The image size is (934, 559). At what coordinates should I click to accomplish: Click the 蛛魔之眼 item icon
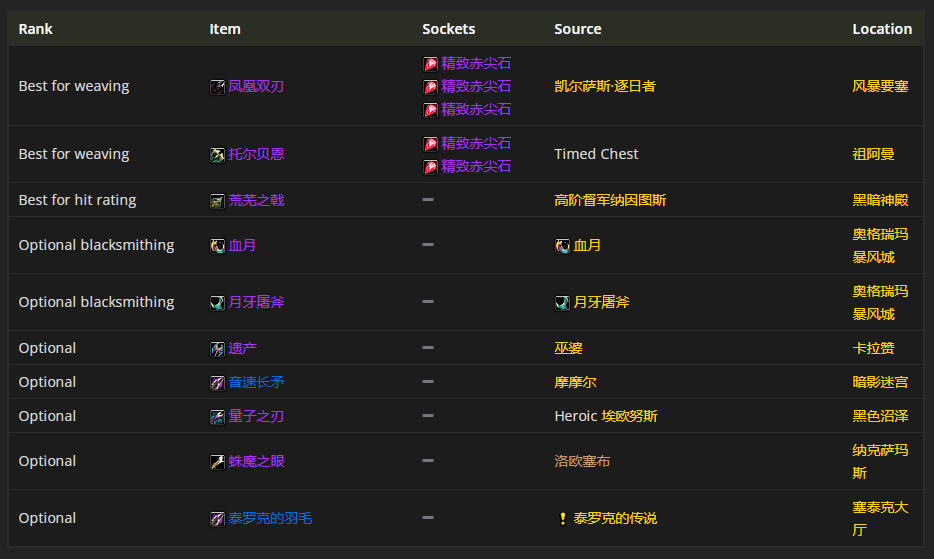217,462
